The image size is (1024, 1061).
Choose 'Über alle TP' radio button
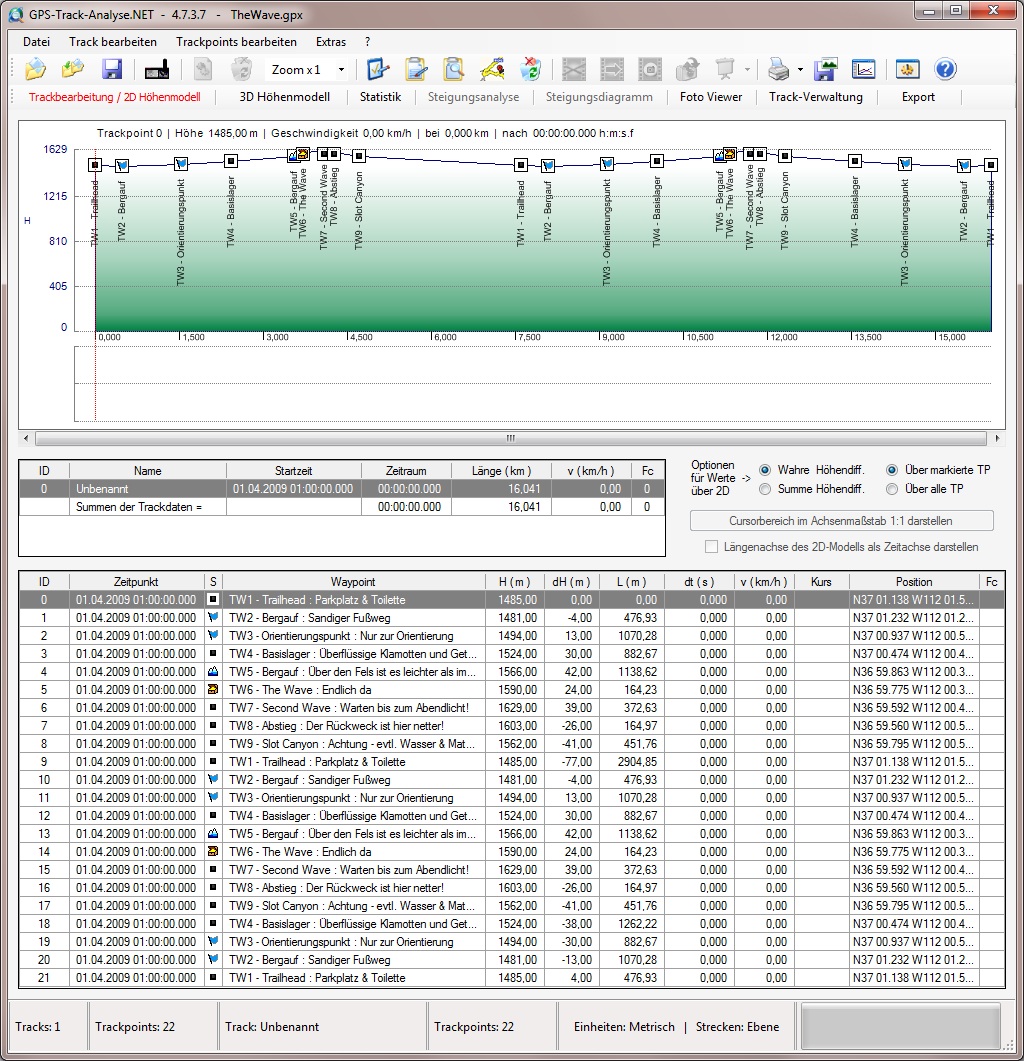click(x=893, y=489)
